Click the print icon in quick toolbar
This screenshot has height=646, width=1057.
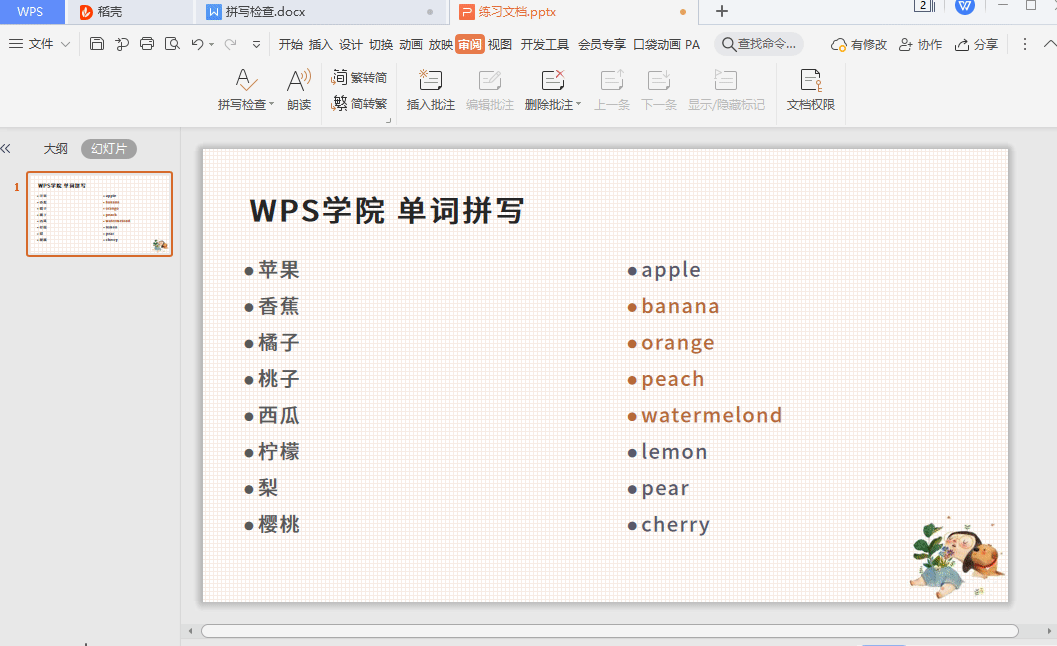[147, 44]
